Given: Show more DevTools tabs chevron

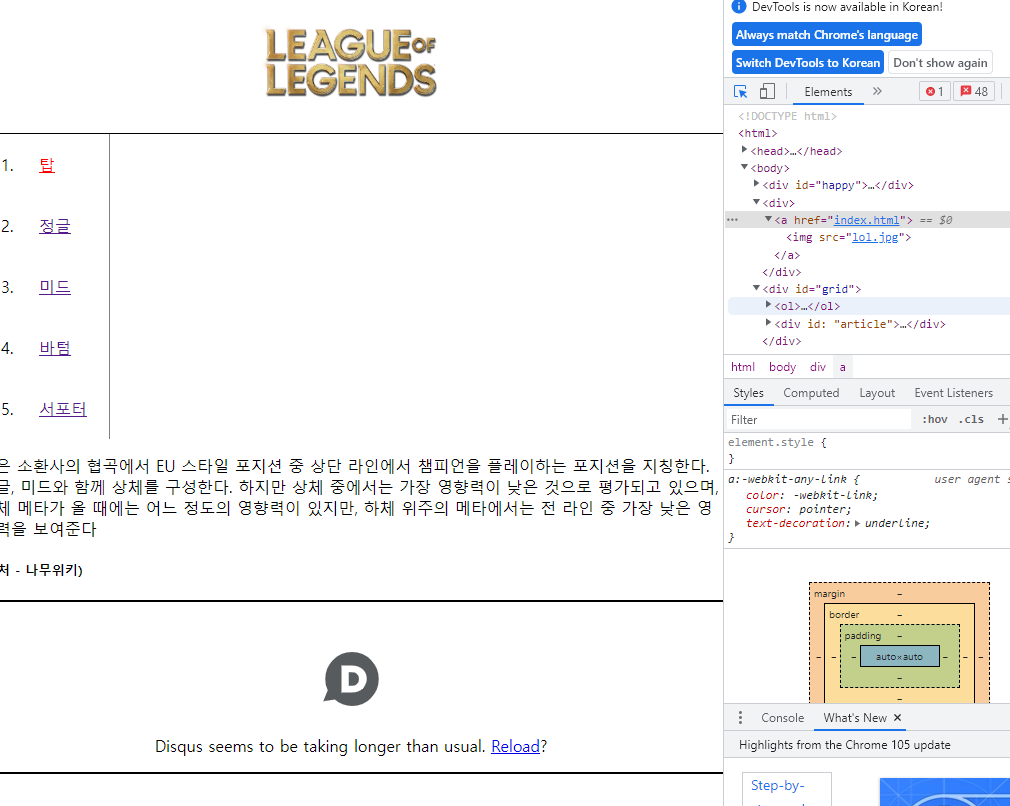Looking at the screenshot, I should tap(877, 91).
